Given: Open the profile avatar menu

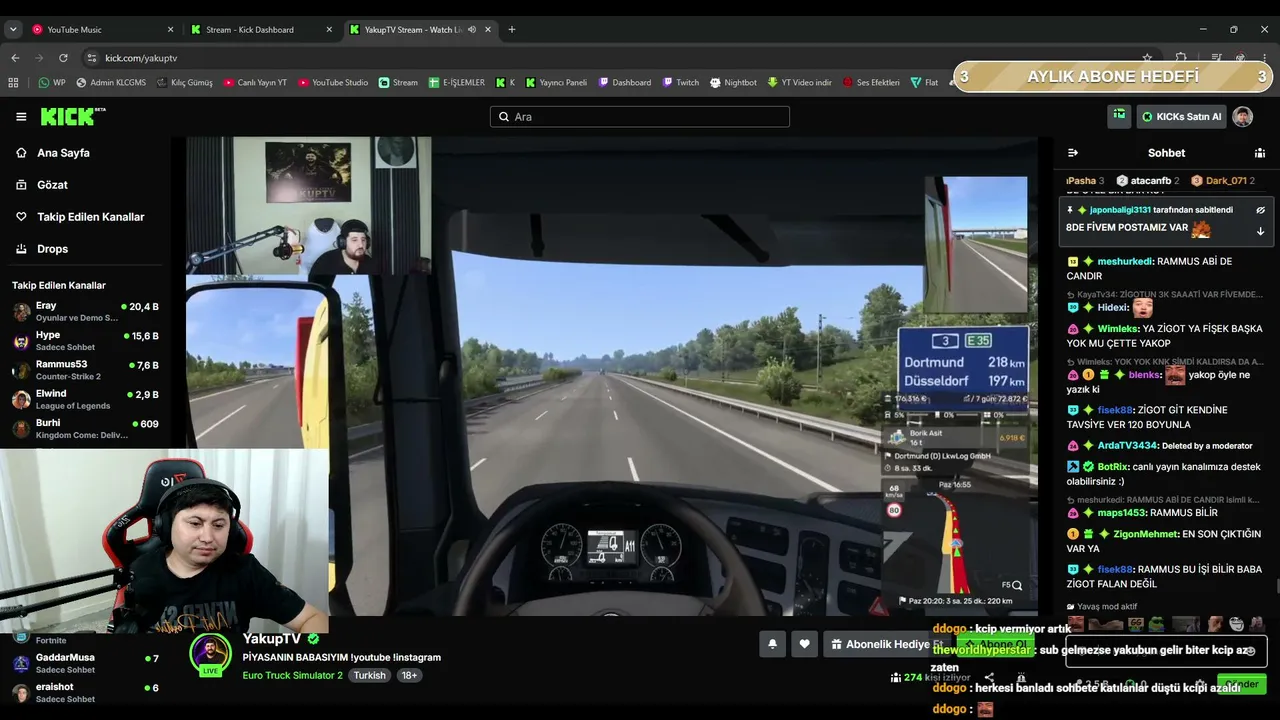Looking at the screenshot, I should [1243, 117].
